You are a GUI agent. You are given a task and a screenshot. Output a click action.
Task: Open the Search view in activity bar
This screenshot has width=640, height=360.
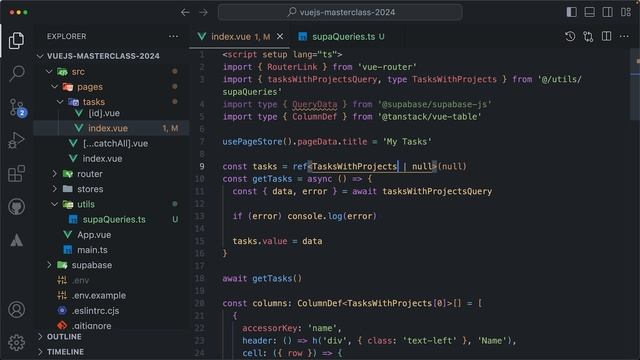point(16,73)
